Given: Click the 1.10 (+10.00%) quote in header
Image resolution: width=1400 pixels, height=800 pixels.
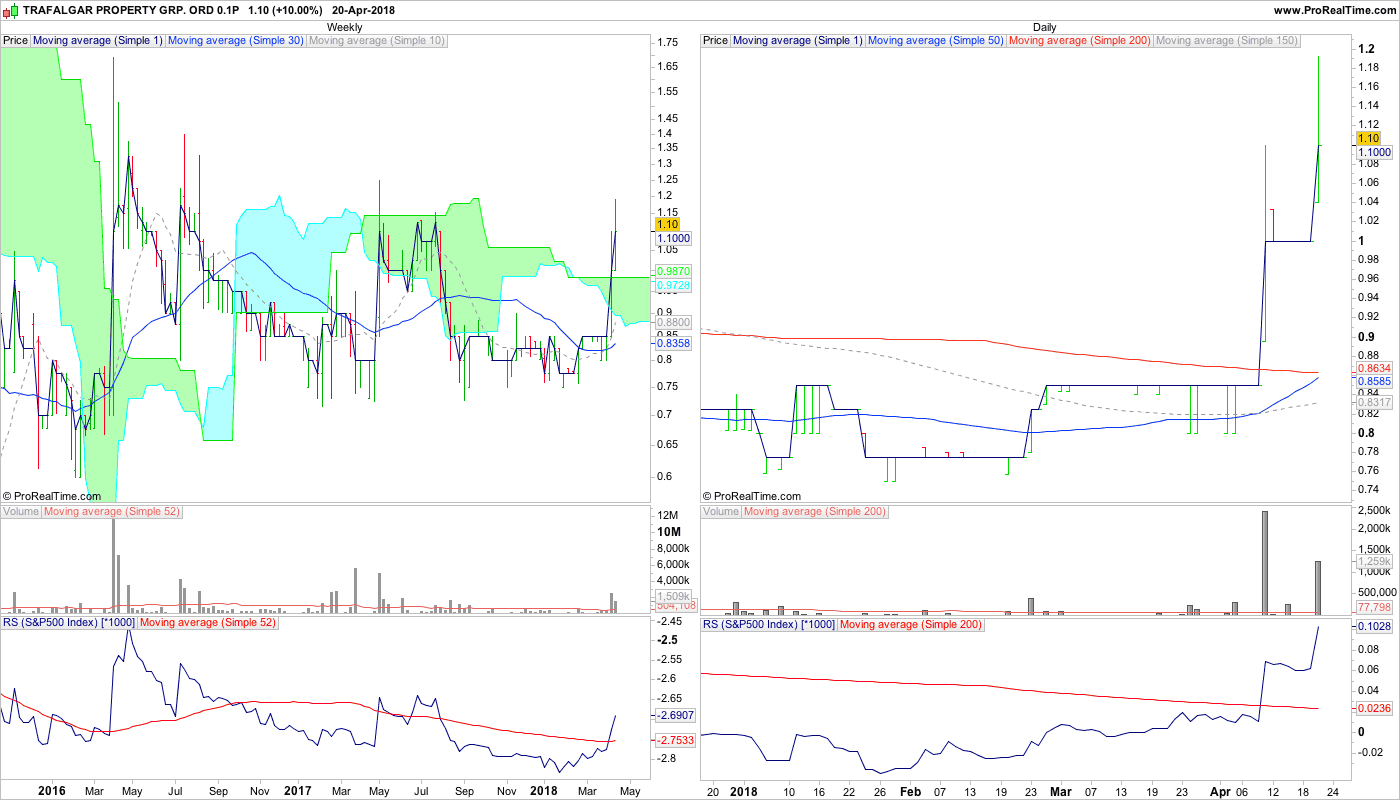Looking at the screenshot, I should pyautogui.click(x=285, y=10).
